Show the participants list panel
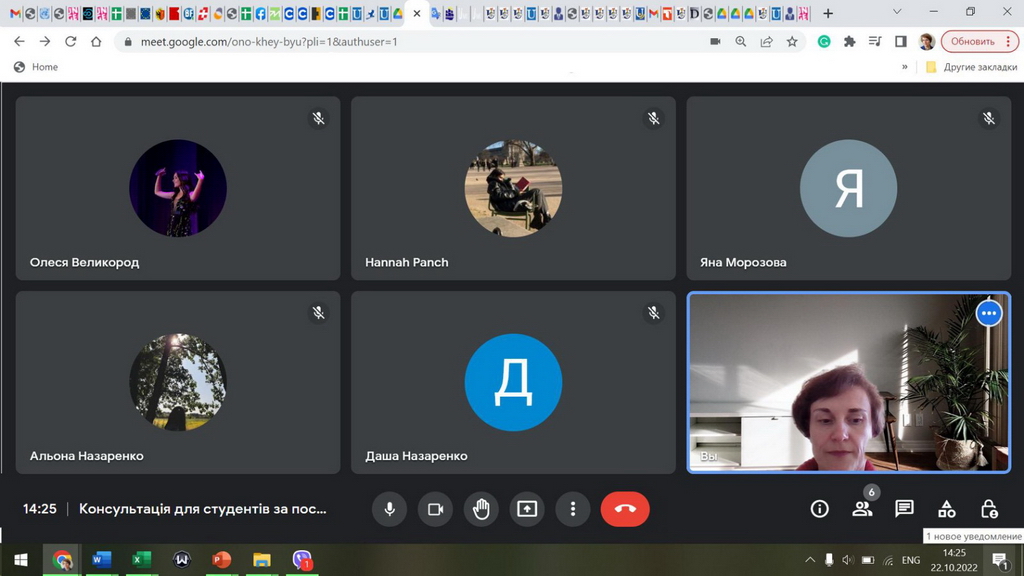 point(862,509)
